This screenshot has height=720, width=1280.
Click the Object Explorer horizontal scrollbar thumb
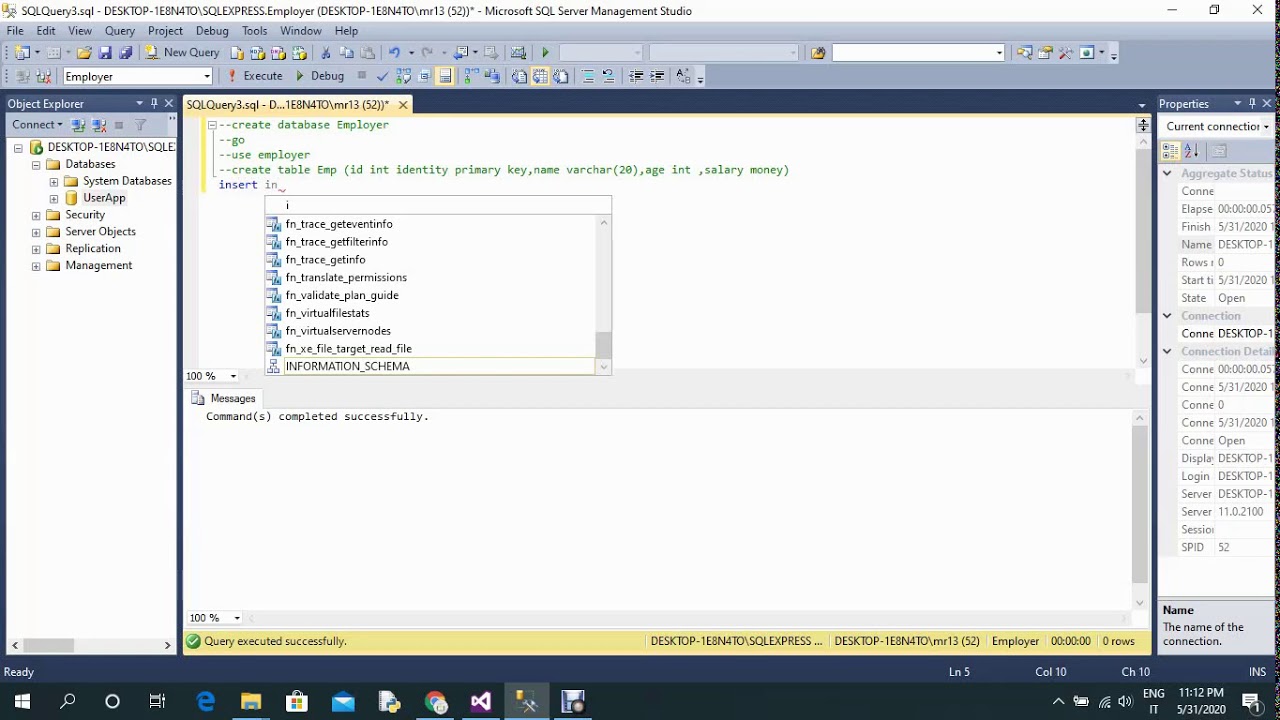pyautogui.click(x=47, y=645)
